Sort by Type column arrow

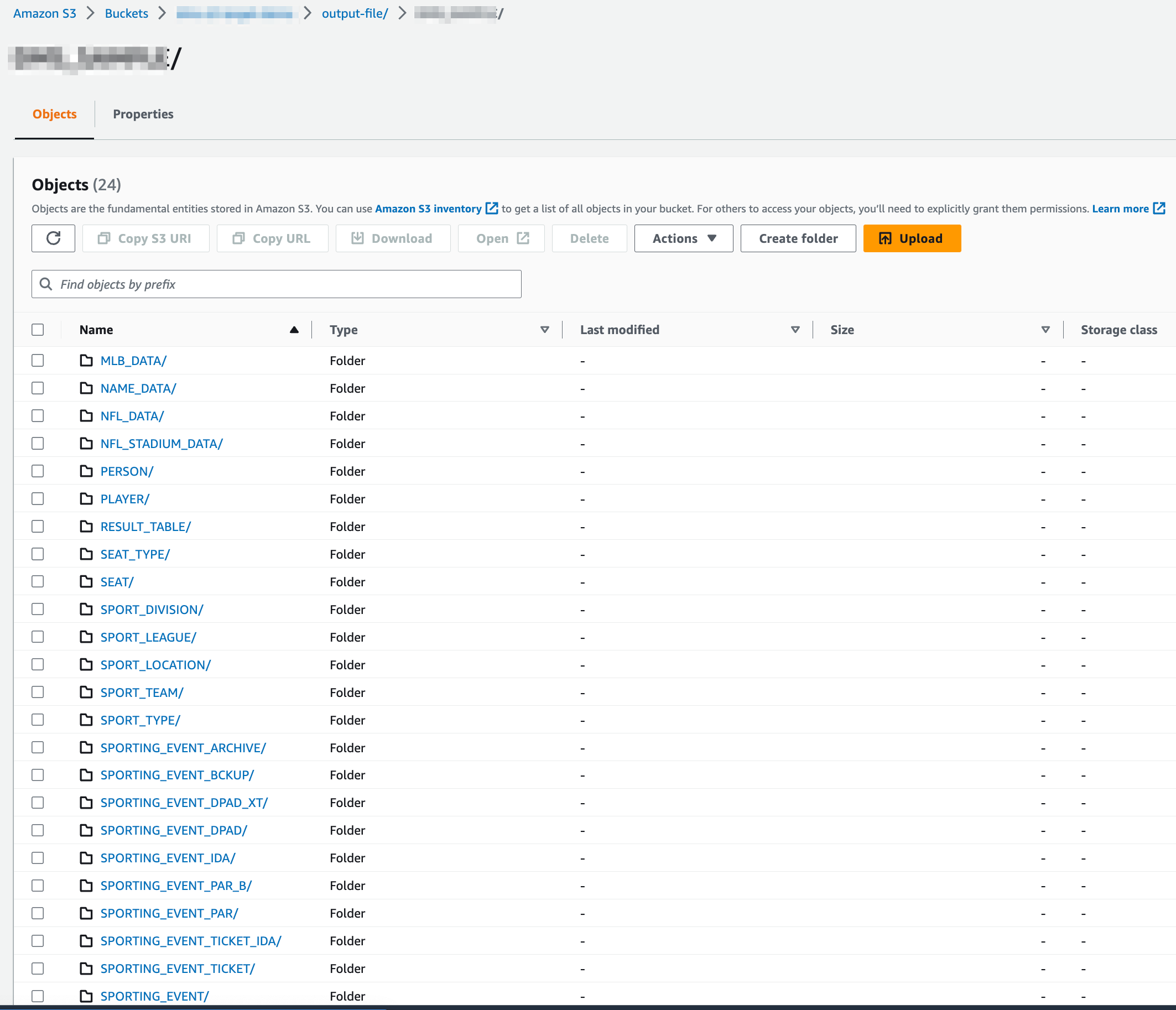(x=544, y=330)
